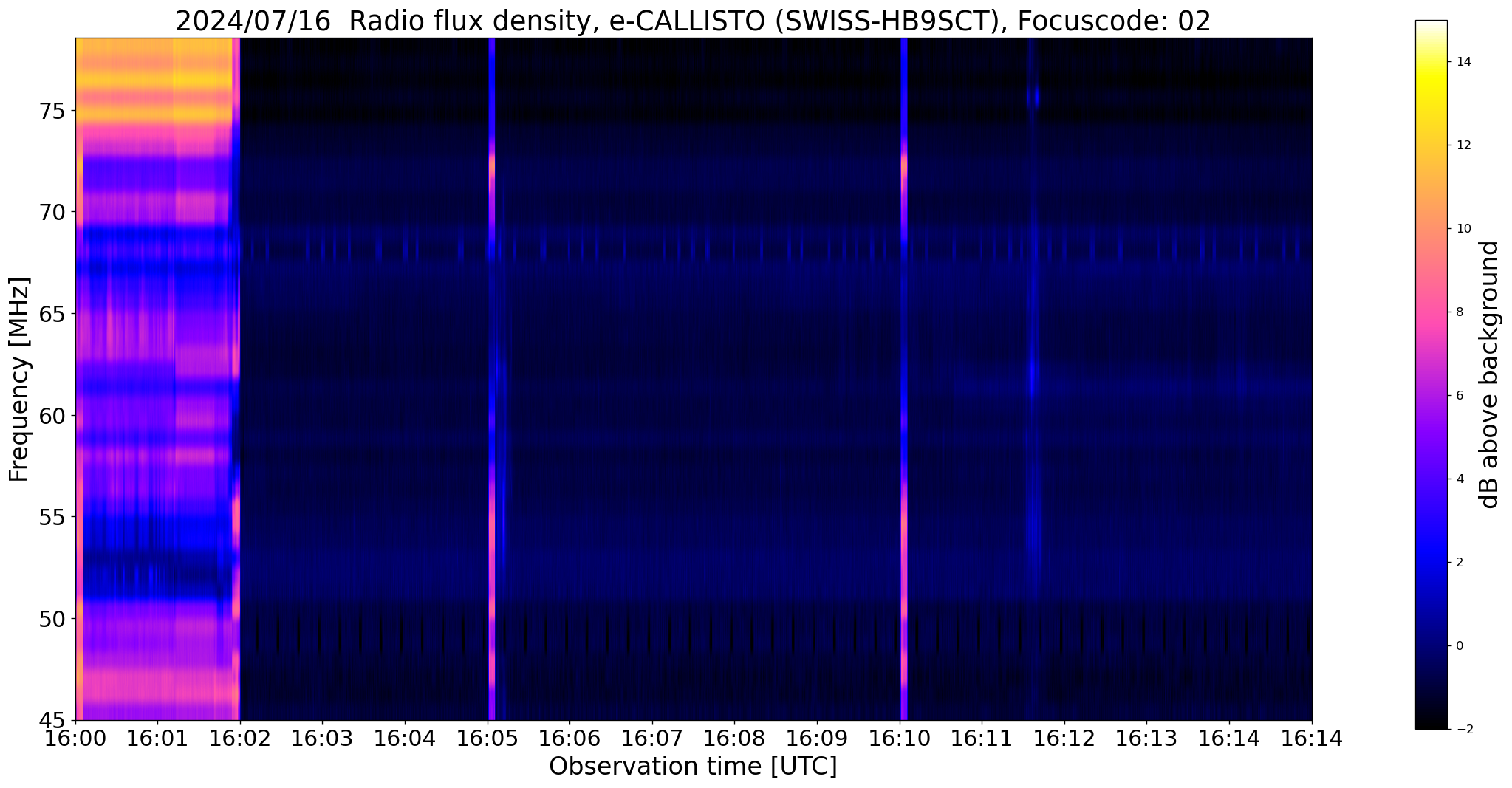Click the colorbar tick label 14
The width and height of the screenshot is (1512, 788).
click(x=1463, y=61)
